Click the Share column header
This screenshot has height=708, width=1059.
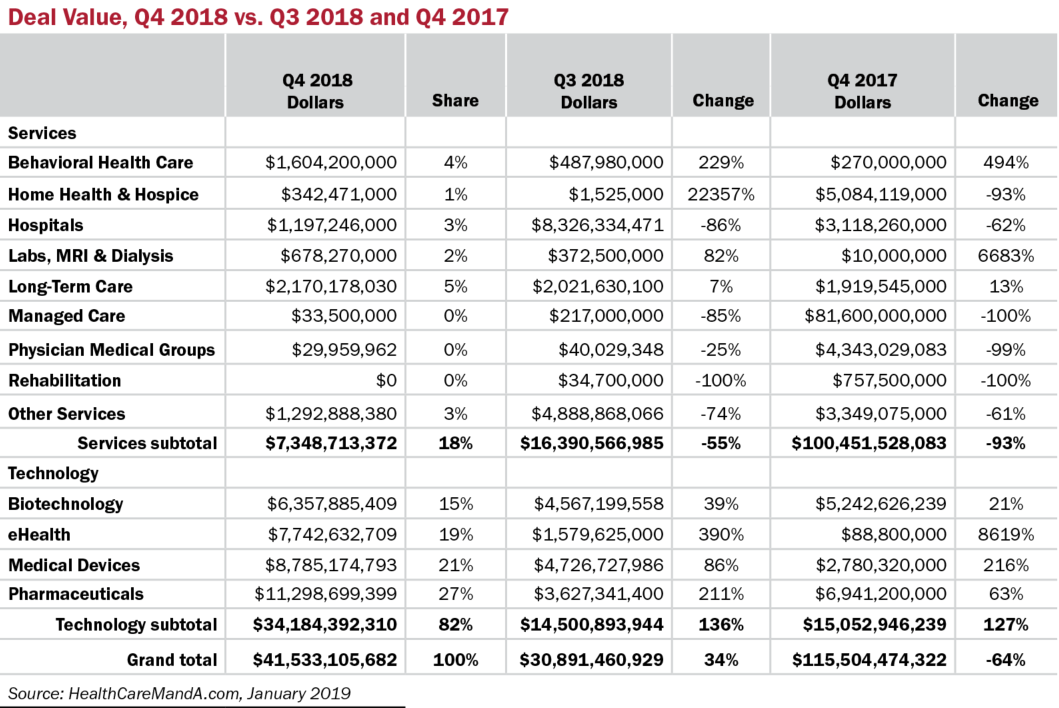455,100
